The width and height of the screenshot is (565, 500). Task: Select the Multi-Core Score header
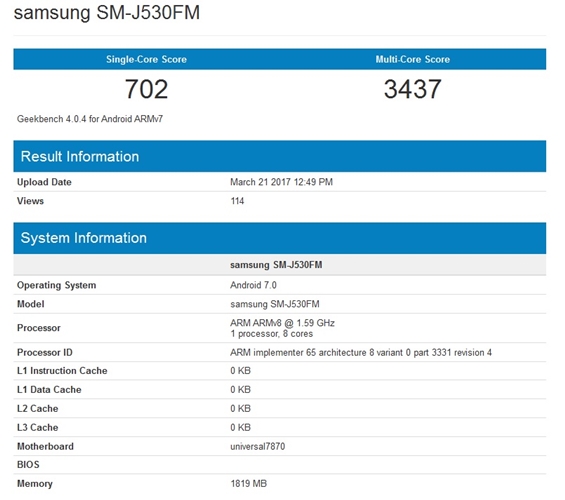[413, 59]
